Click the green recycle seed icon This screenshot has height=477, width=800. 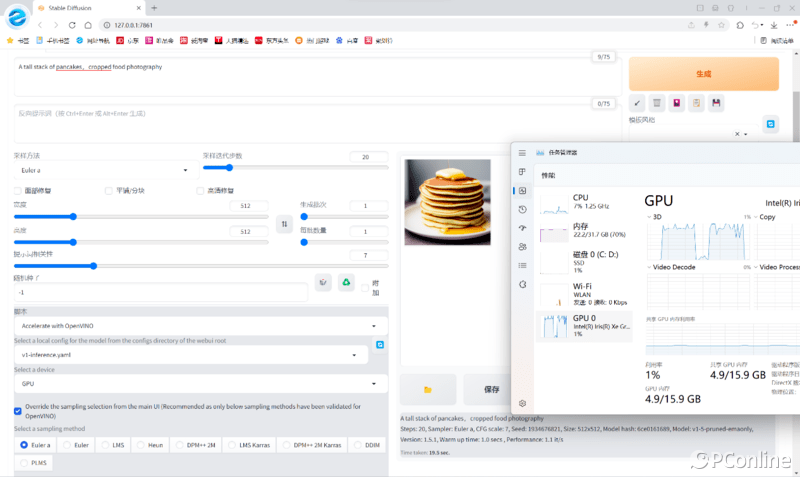[346, 283]
